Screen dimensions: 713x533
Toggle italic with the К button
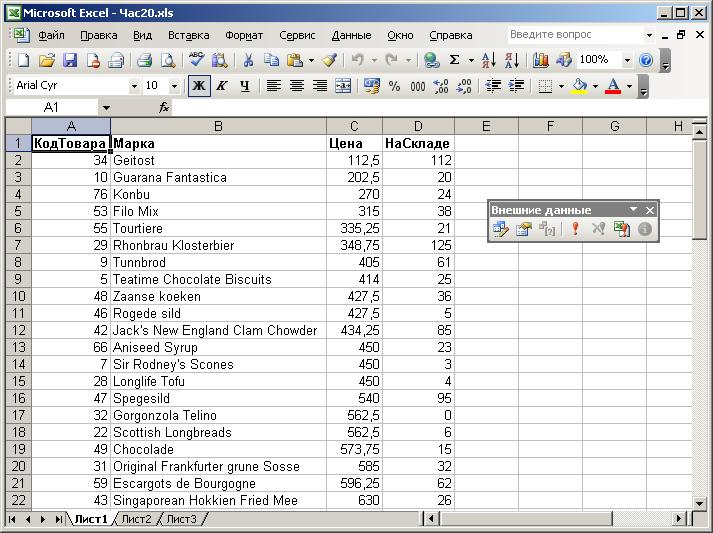coord(222,86)
